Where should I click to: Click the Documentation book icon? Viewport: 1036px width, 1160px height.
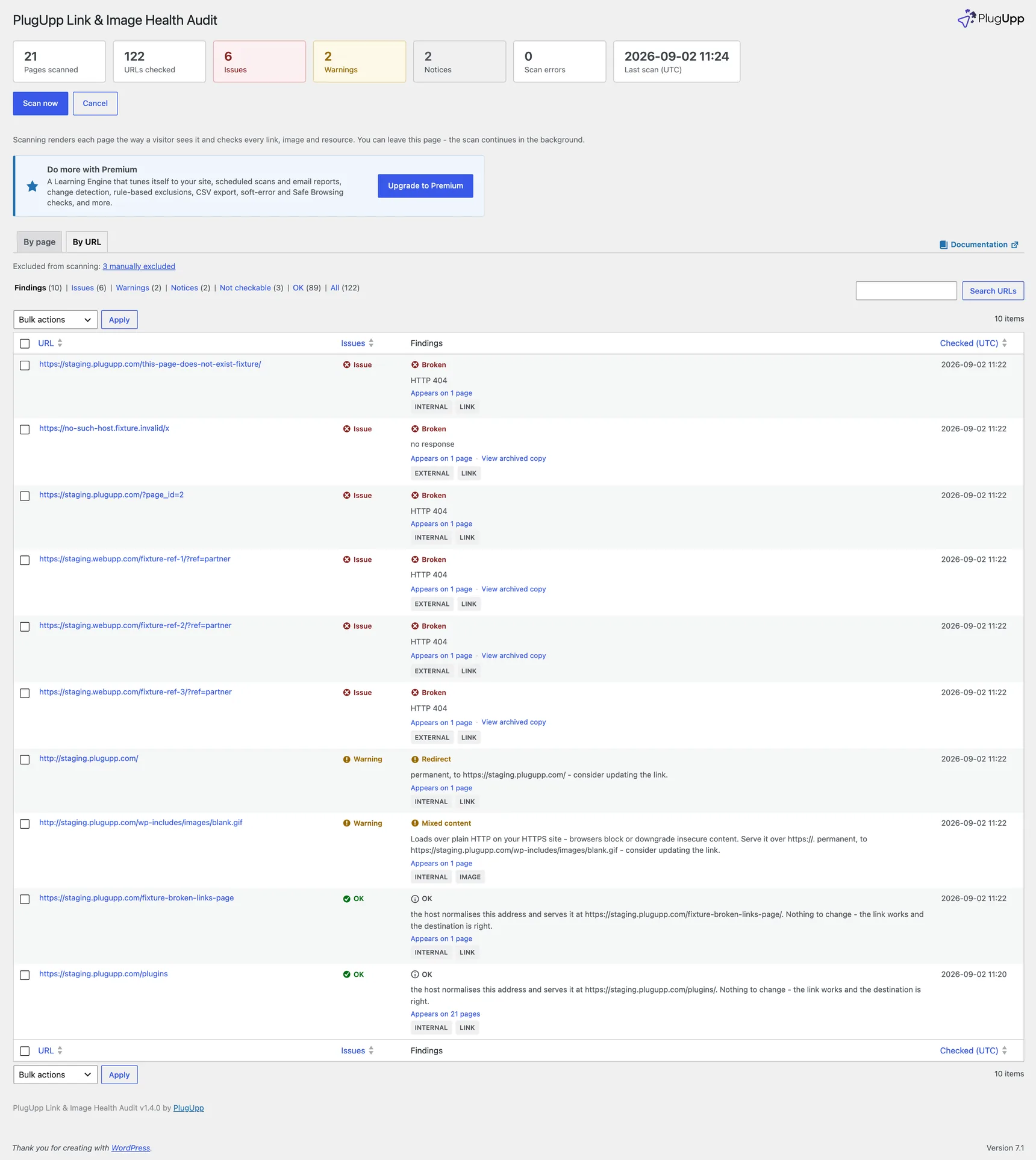point(943,245)
